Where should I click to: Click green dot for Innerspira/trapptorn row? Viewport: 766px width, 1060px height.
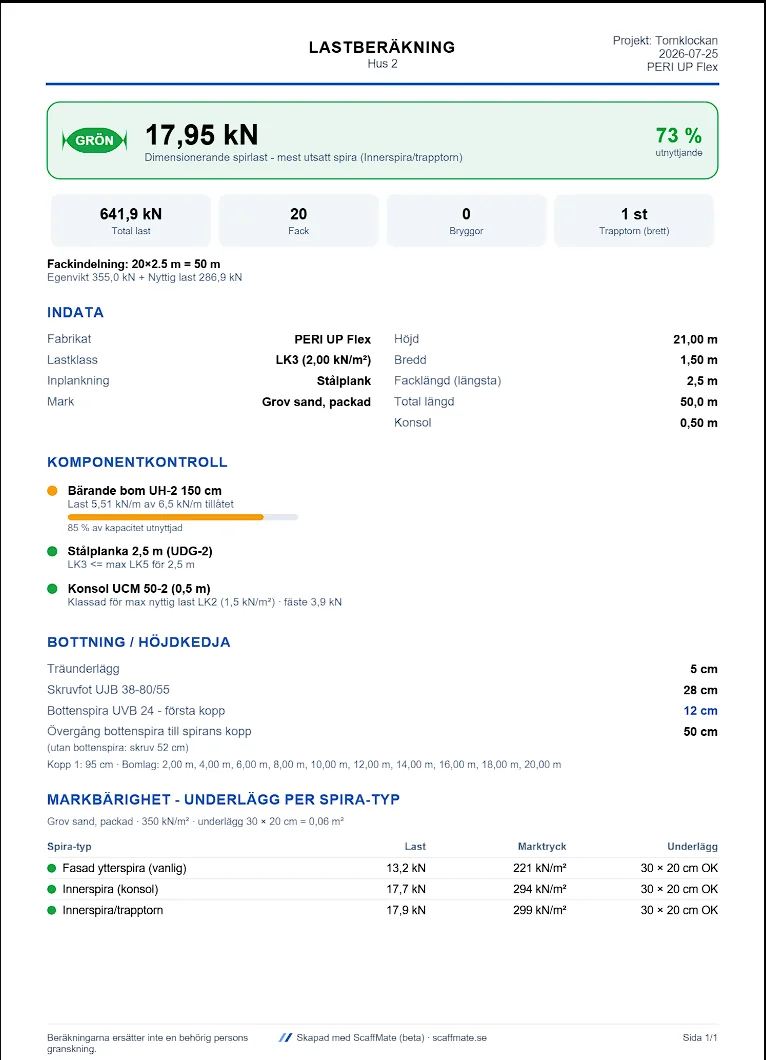coord(51,910)
